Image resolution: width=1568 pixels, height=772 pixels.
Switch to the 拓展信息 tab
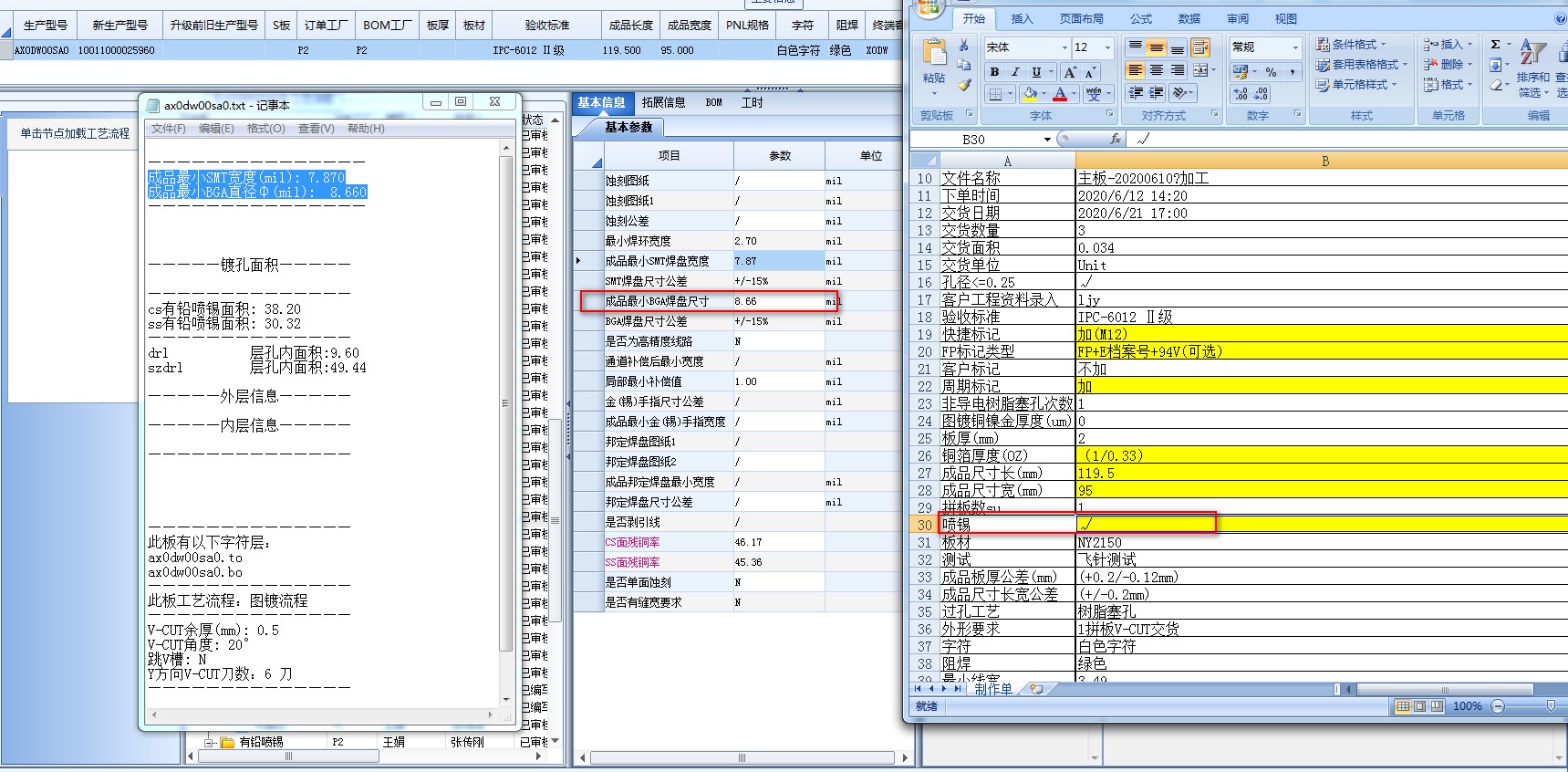(x=663, y=103)
